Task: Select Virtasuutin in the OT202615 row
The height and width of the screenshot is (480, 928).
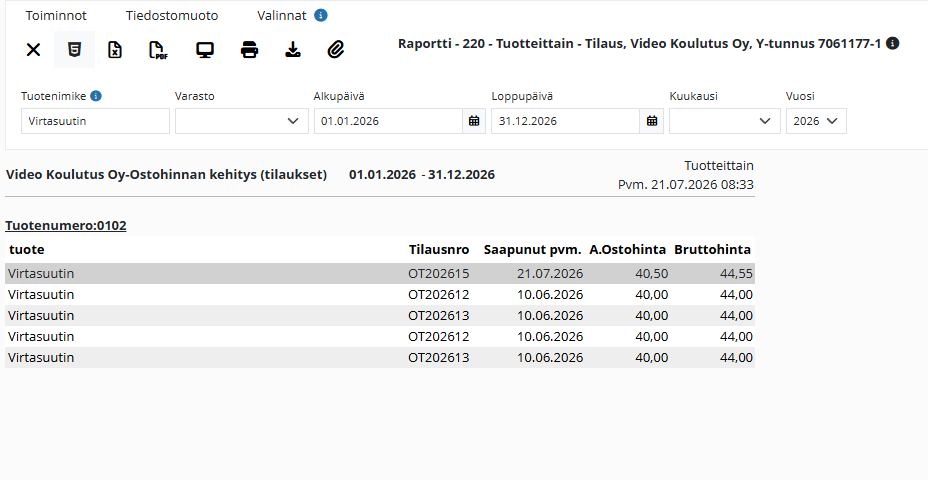Action: [41, 273]
